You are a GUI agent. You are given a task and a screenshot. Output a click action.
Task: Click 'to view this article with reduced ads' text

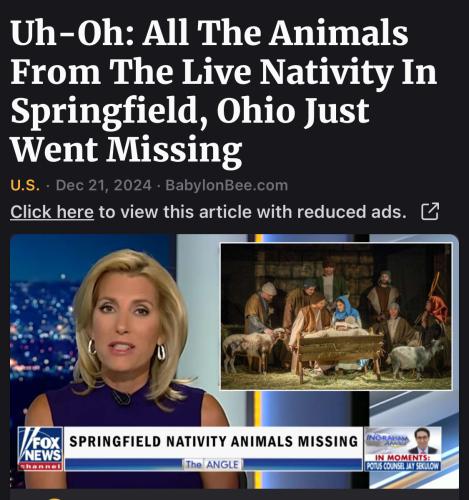(x=253, y=212)
